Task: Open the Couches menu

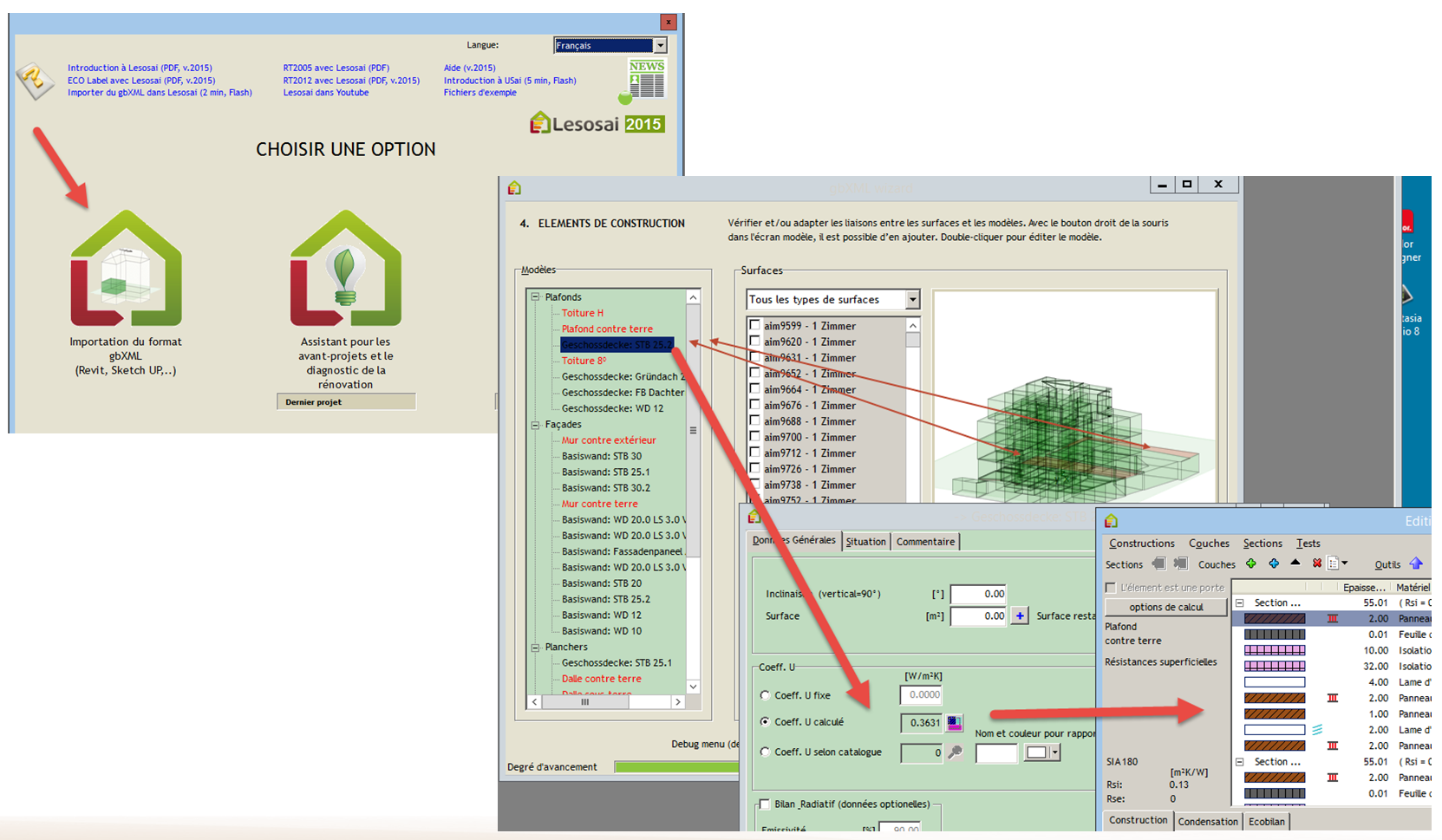Action: coord(1209,544)
